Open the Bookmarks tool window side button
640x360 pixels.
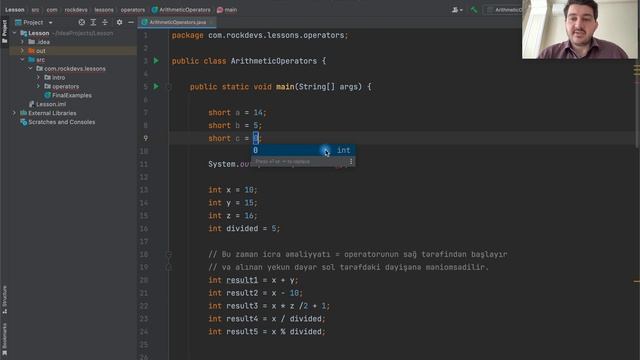(4, 340)
